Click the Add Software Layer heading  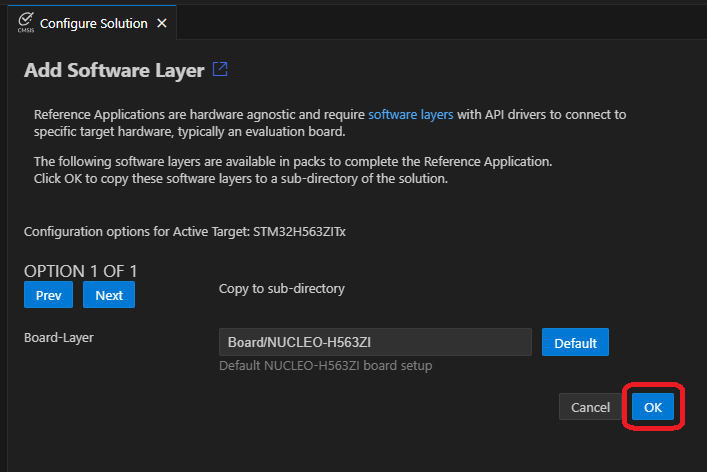114,70
